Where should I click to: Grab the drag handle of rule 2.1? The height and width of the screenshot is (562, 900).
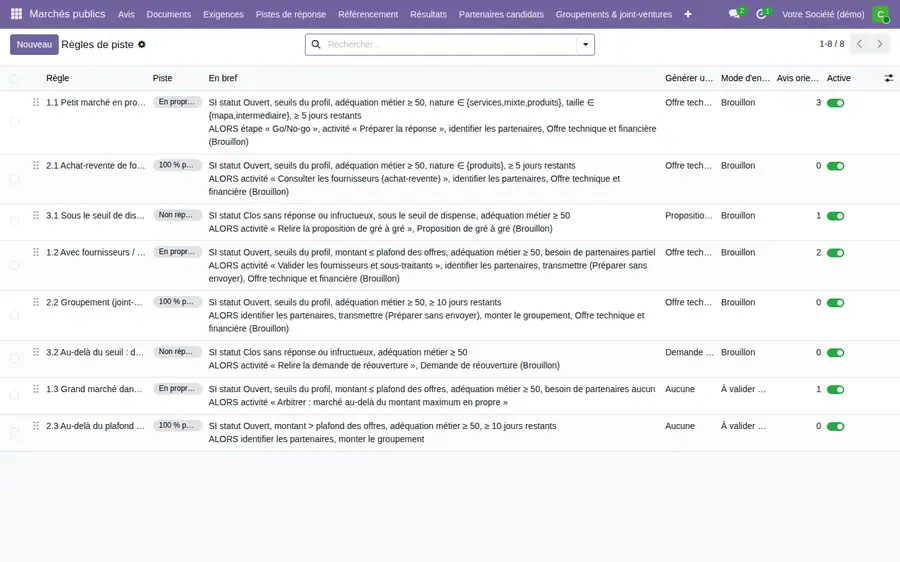(36, 165)
